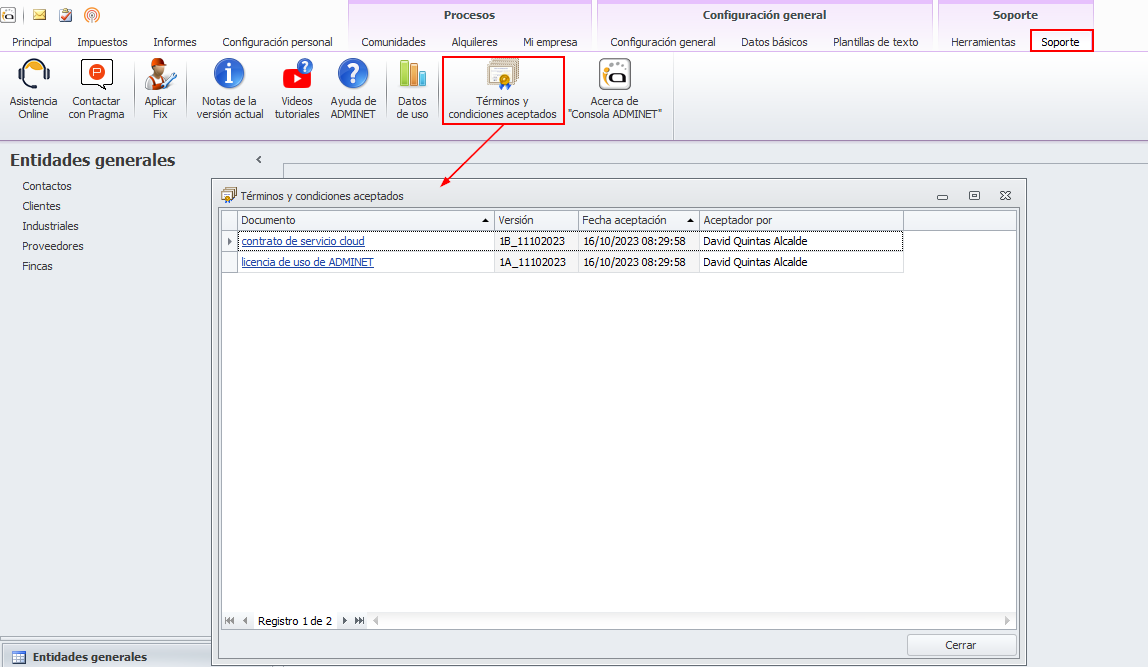The width and height of the screenshot is (1148, 667).
Task: Switch to the Principal tab
Action: (x=31, y=42)
